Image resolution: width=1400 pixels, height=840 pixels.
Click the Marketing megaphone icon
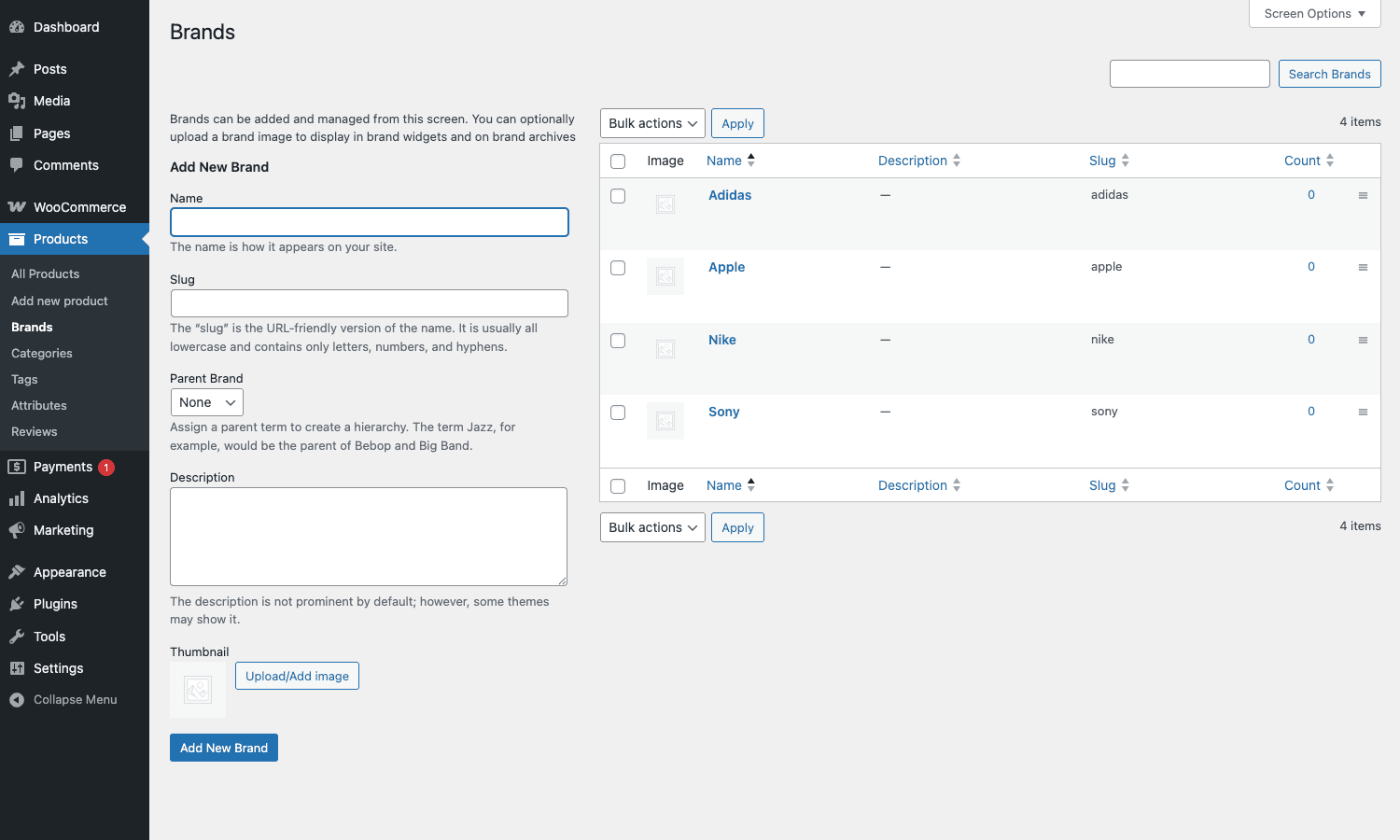[x=17, y=530]
